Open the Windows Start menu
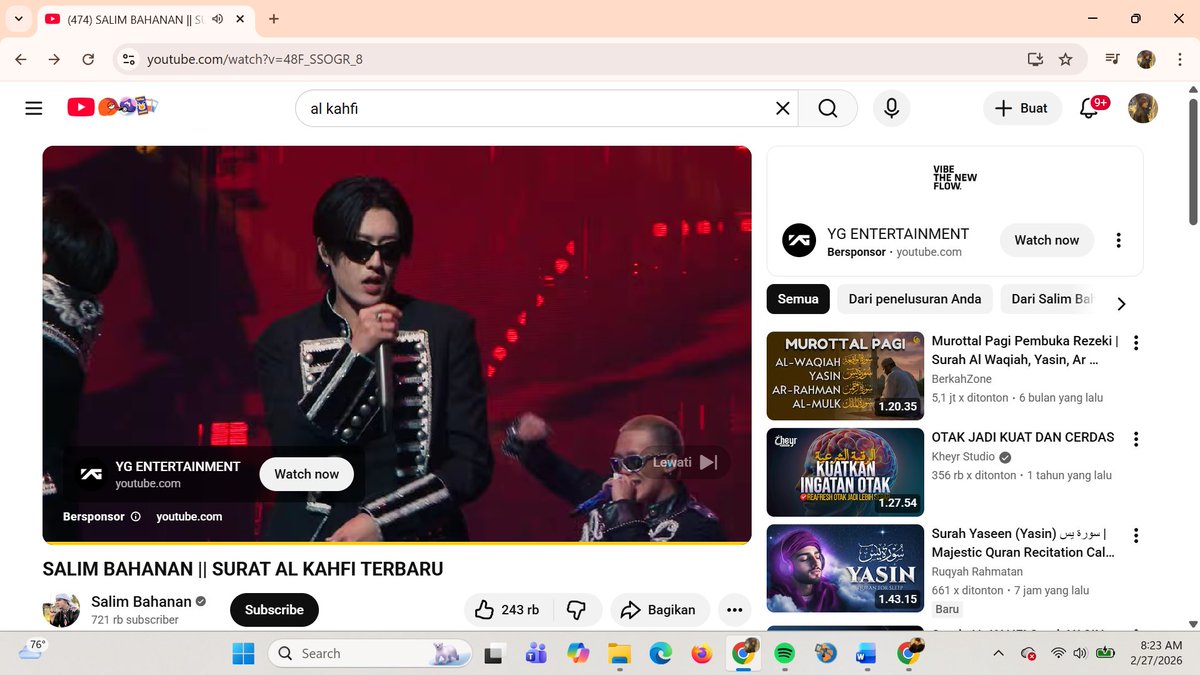The image size is (1200, 675). click(243, 654)
